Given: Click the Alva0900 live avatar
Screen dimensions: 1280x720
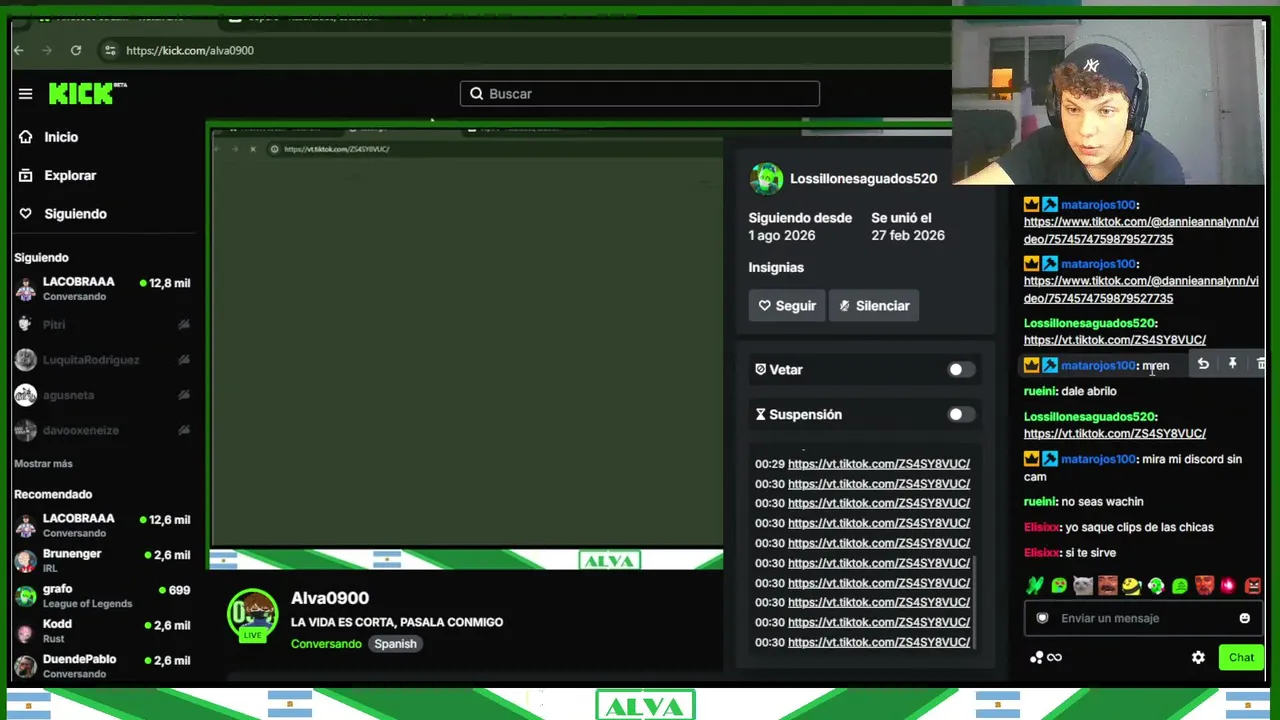Looking at the screenshot, I should [x=252, y=614].
